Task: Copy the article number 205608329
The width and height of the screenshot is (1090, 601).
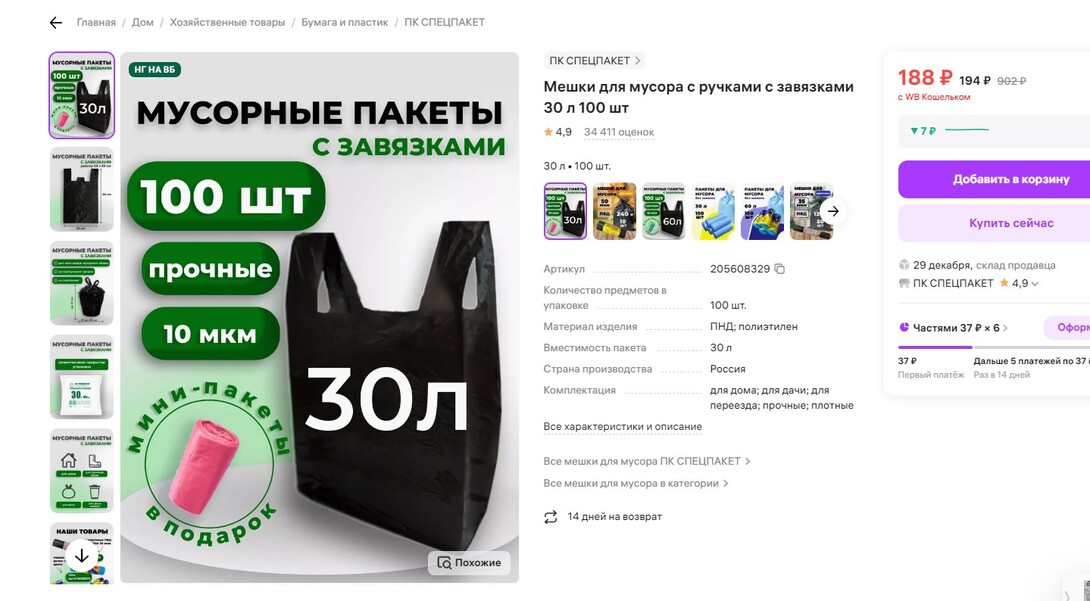Action: tap(779, 269)
